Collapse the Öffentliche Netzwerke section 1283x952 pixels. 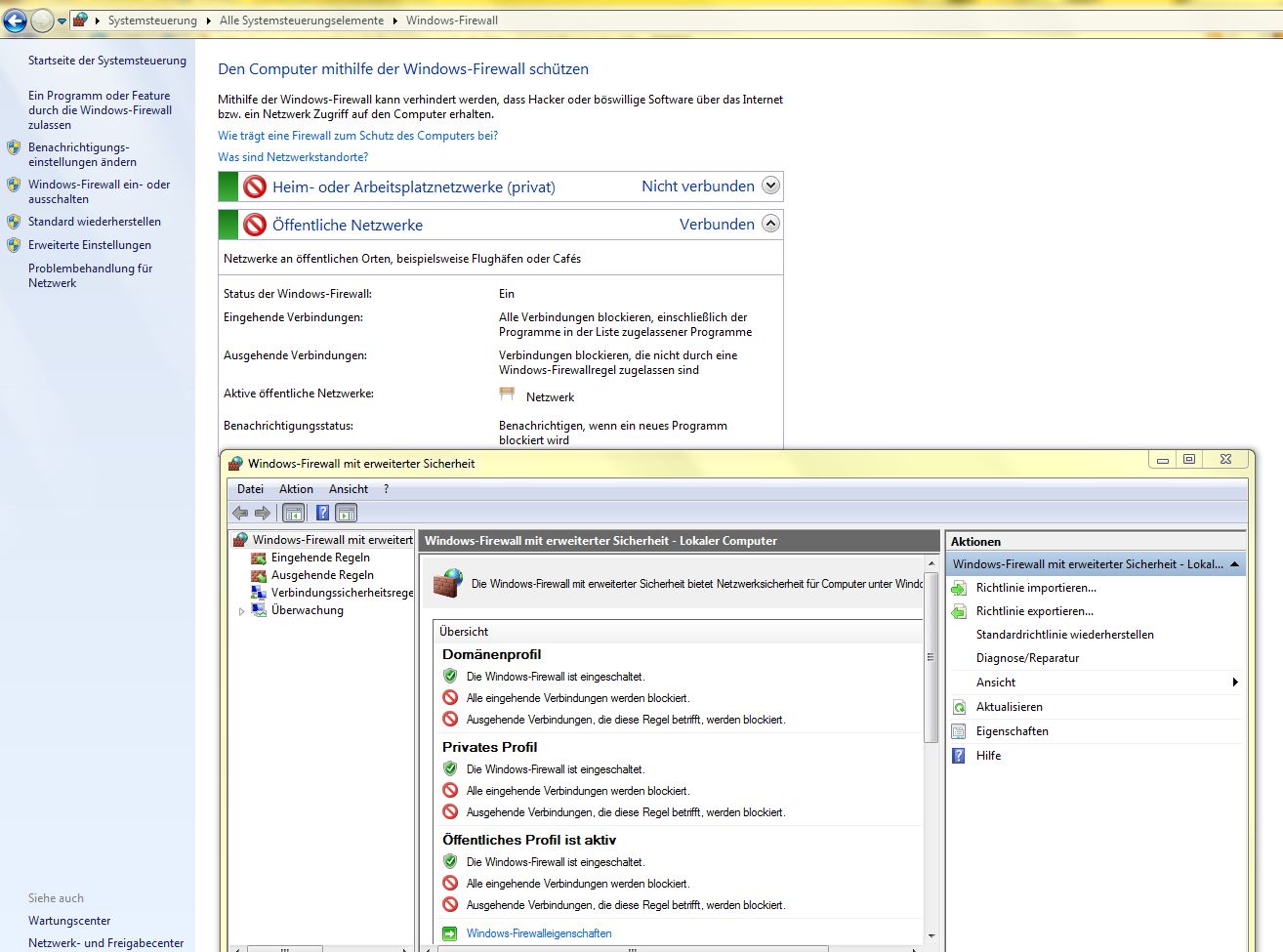coord(770,224)
